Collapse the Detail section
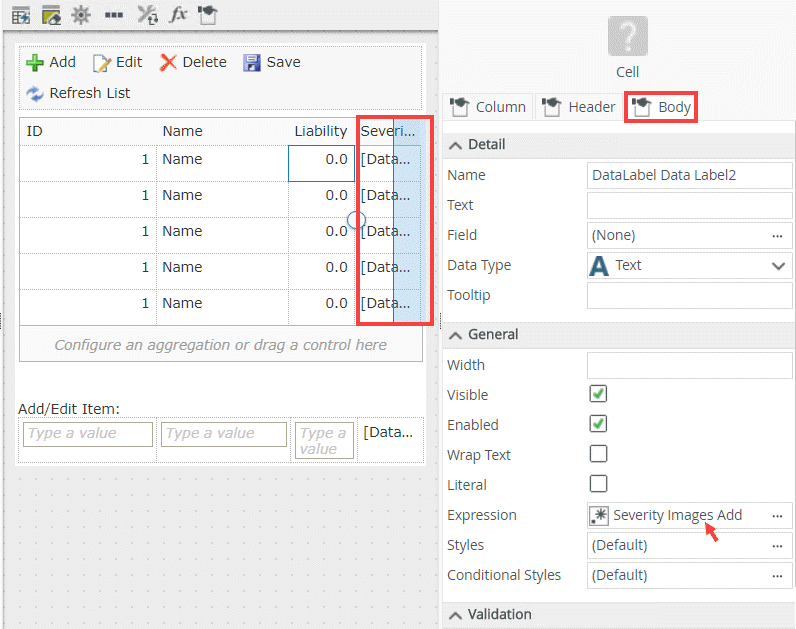The image size is (796, 629). (456, 145)
